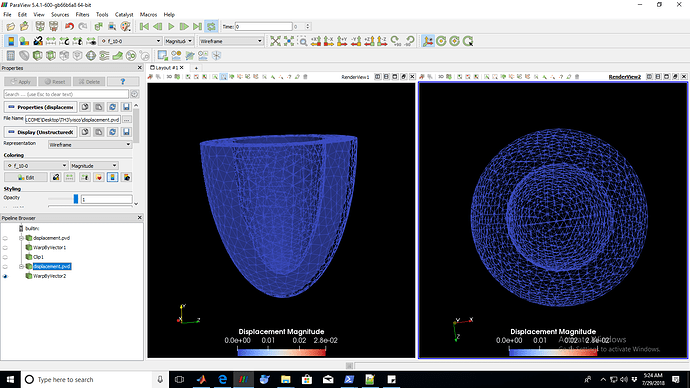
Task: Click the Opacity slider handle
Action: [76, 199]
